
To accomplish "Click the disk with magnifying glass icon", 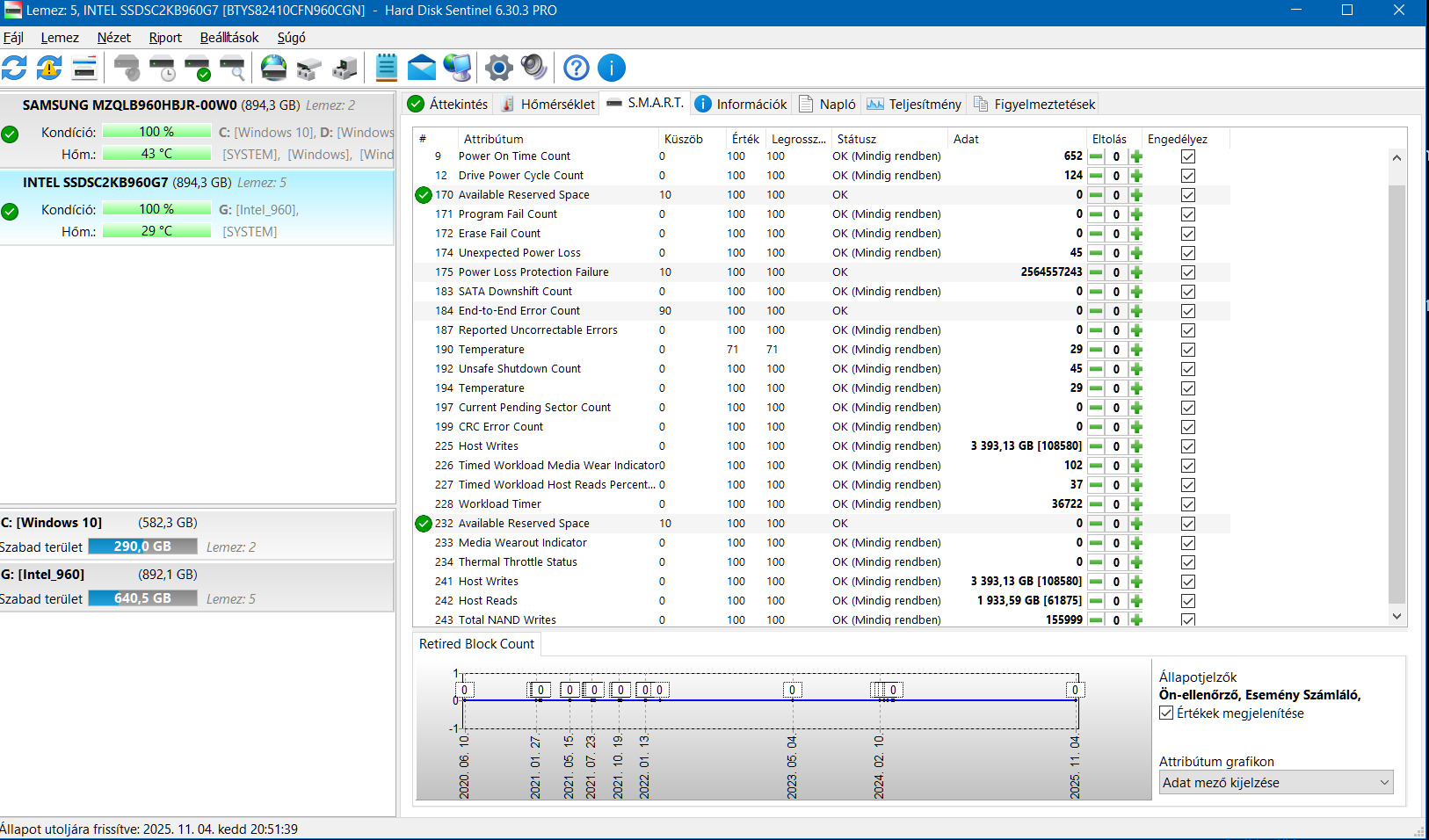I will pos(233,68).
